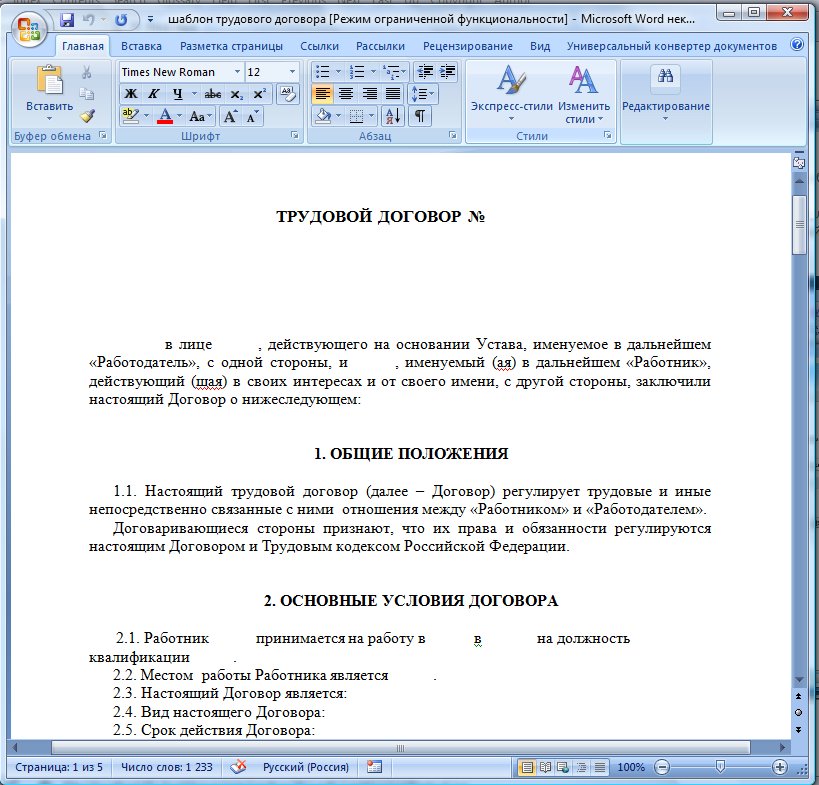
Task: Go to next page browse arrow
Action: (x=799, y=729)
